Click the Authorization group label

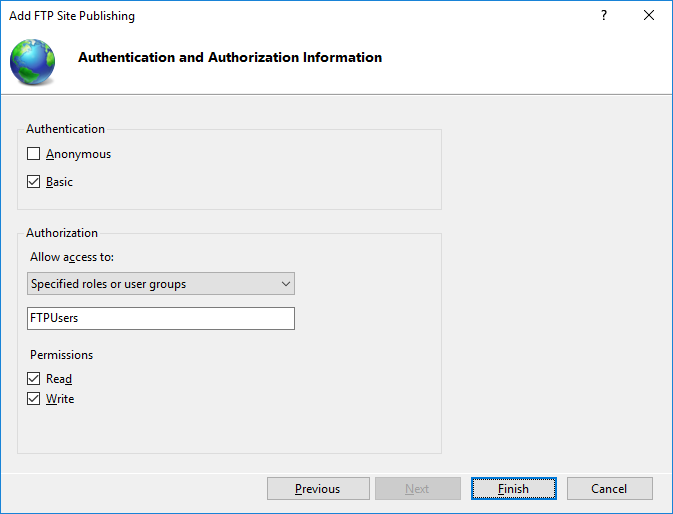pyautogui.click(x=62, y=233)
